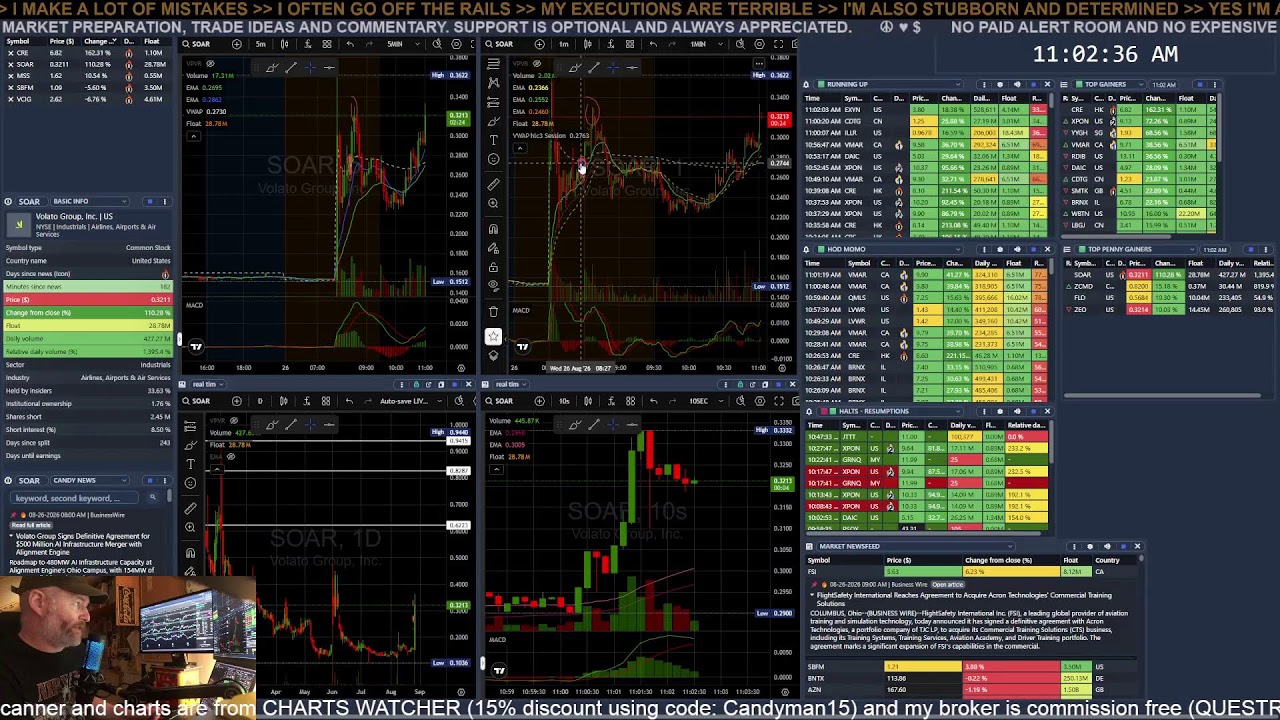This screenshot has width=1280, height=720.
Task: Toggle Halts - Resumptions alert bell
Action: pyautogui.click(x=809, y=411)
